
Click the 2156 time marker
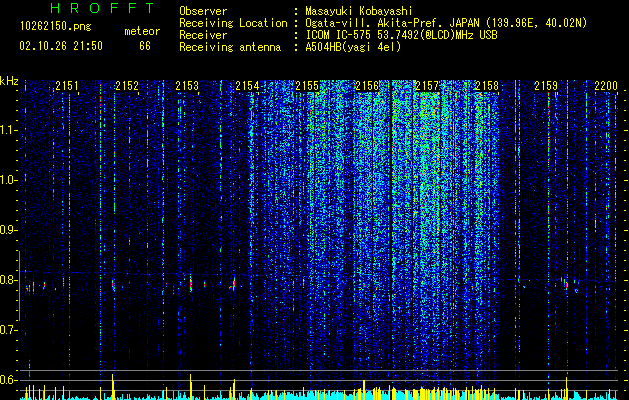tap(367, 86)
